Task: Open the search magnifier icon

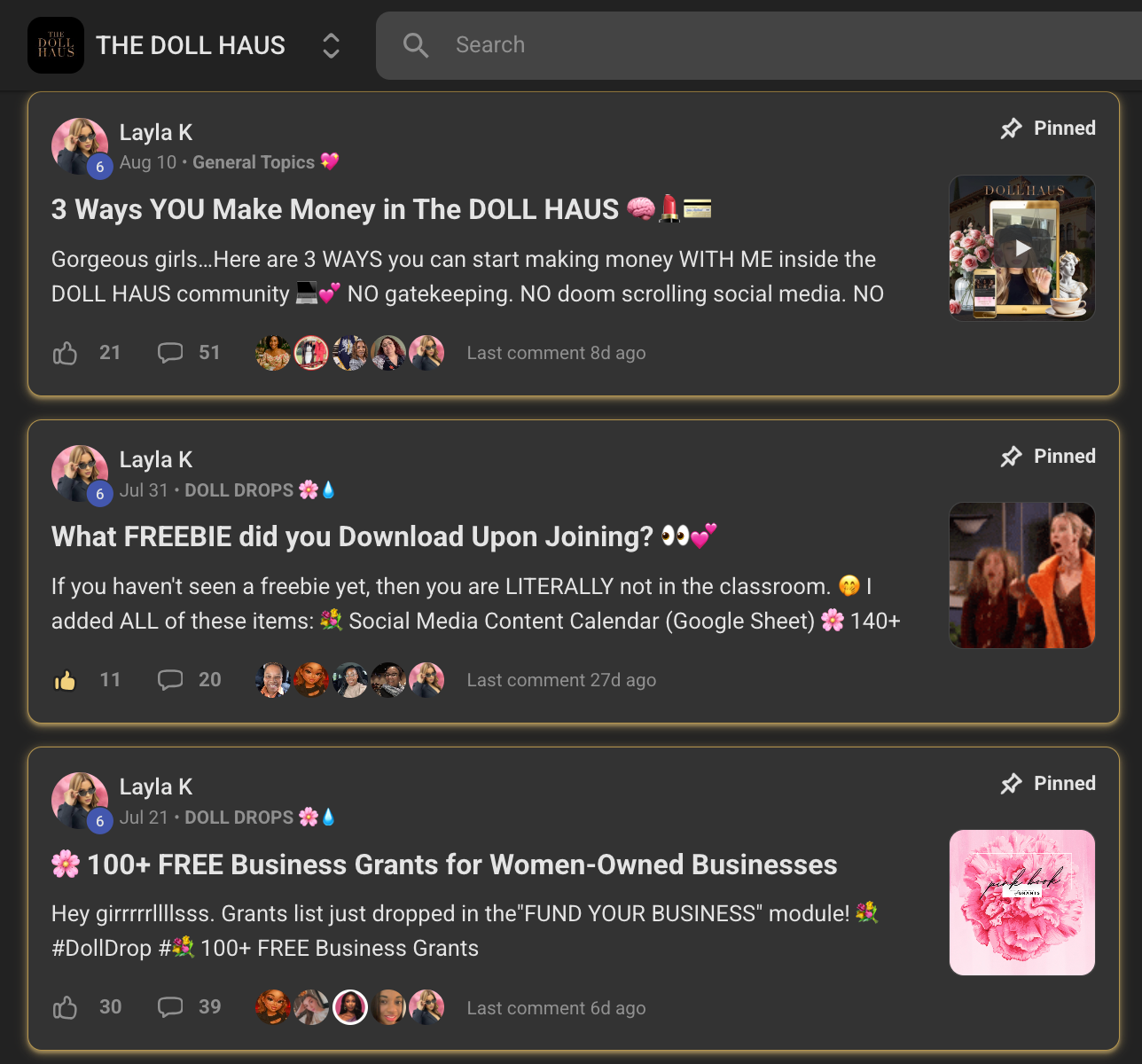Action: click(x=416, y=44)
